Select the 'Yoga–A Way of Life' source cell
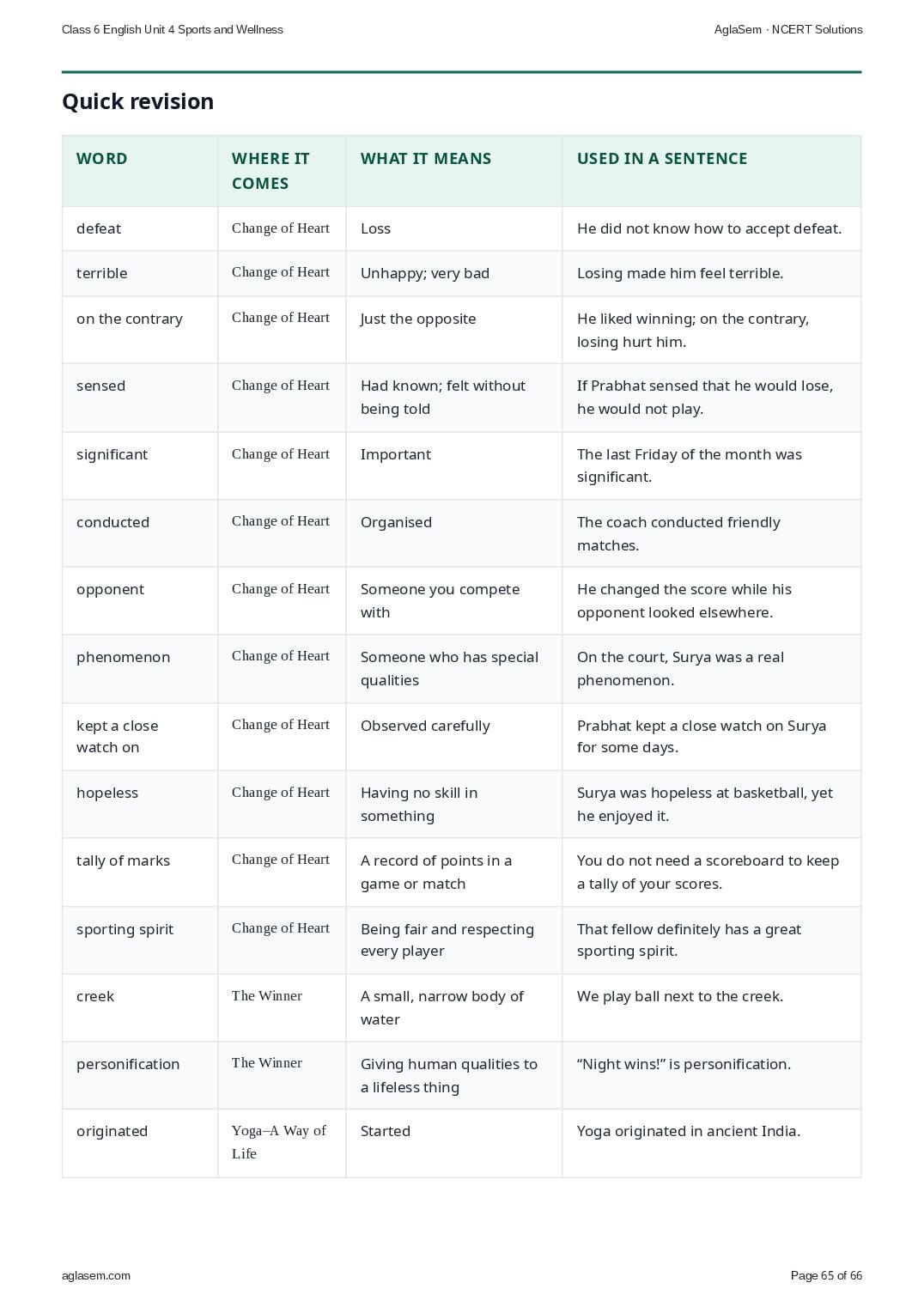 coord(282,1143)
